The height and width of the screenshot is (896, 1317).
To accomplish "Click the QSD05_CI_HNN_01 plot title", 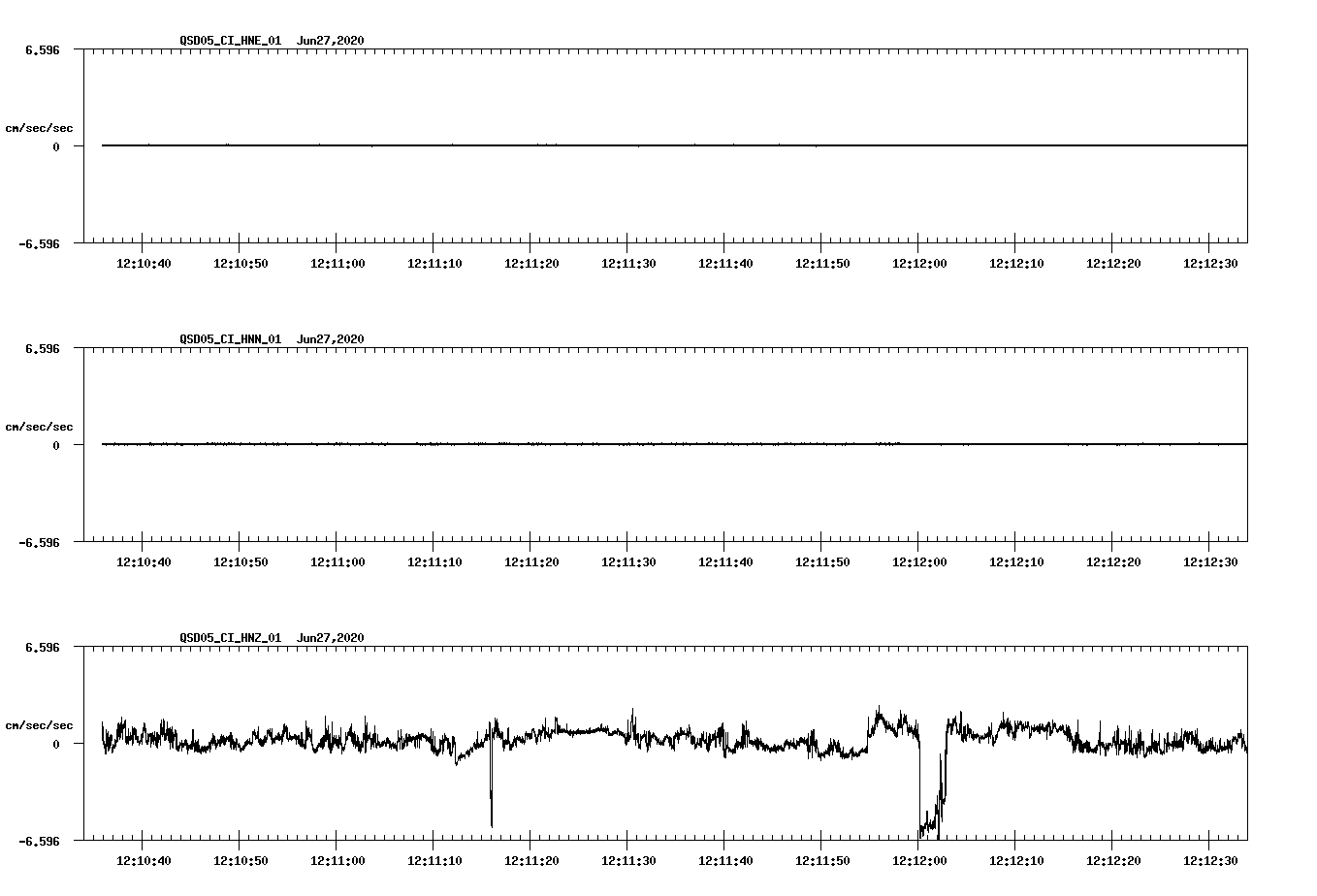I will click(231, 339).
